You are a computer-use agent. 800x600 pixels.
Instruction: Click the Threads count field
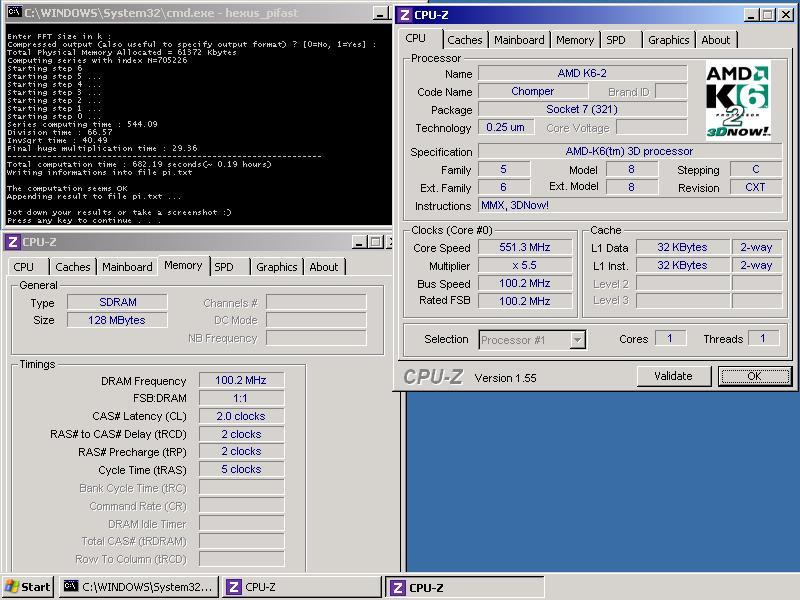pyautogui.click(x=763, y=338)
